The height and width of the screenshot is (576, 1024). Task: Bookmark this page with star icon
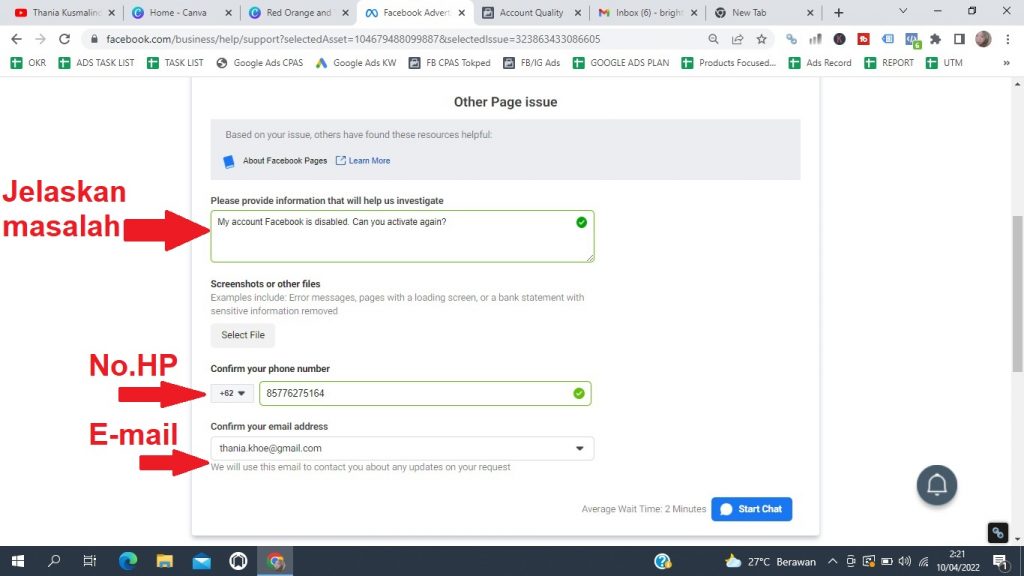tap(761, 39)
